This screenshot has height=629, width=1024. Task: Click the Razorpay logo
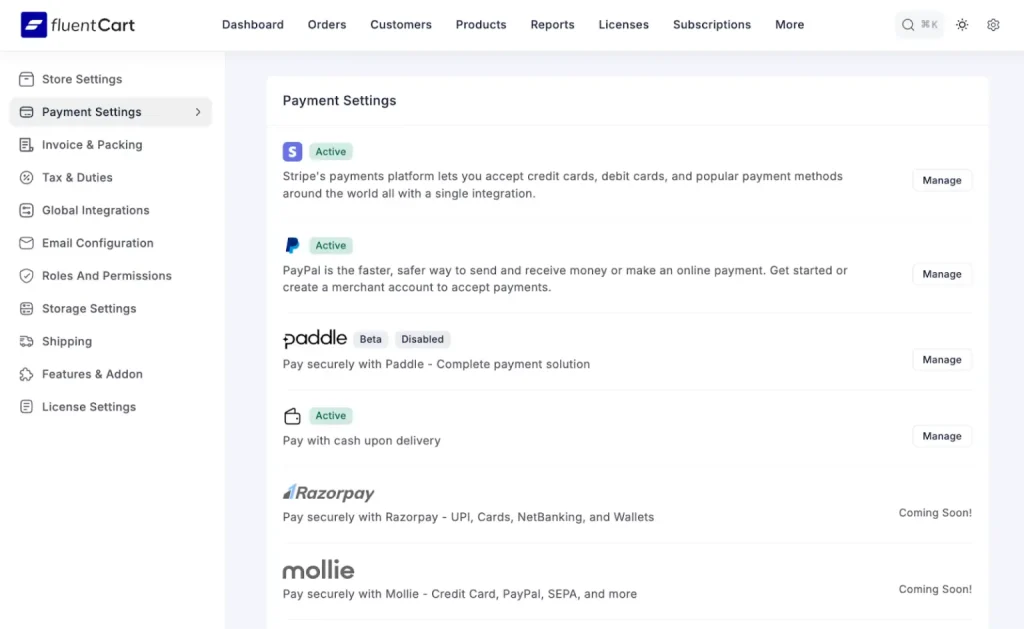coord(329,492)
